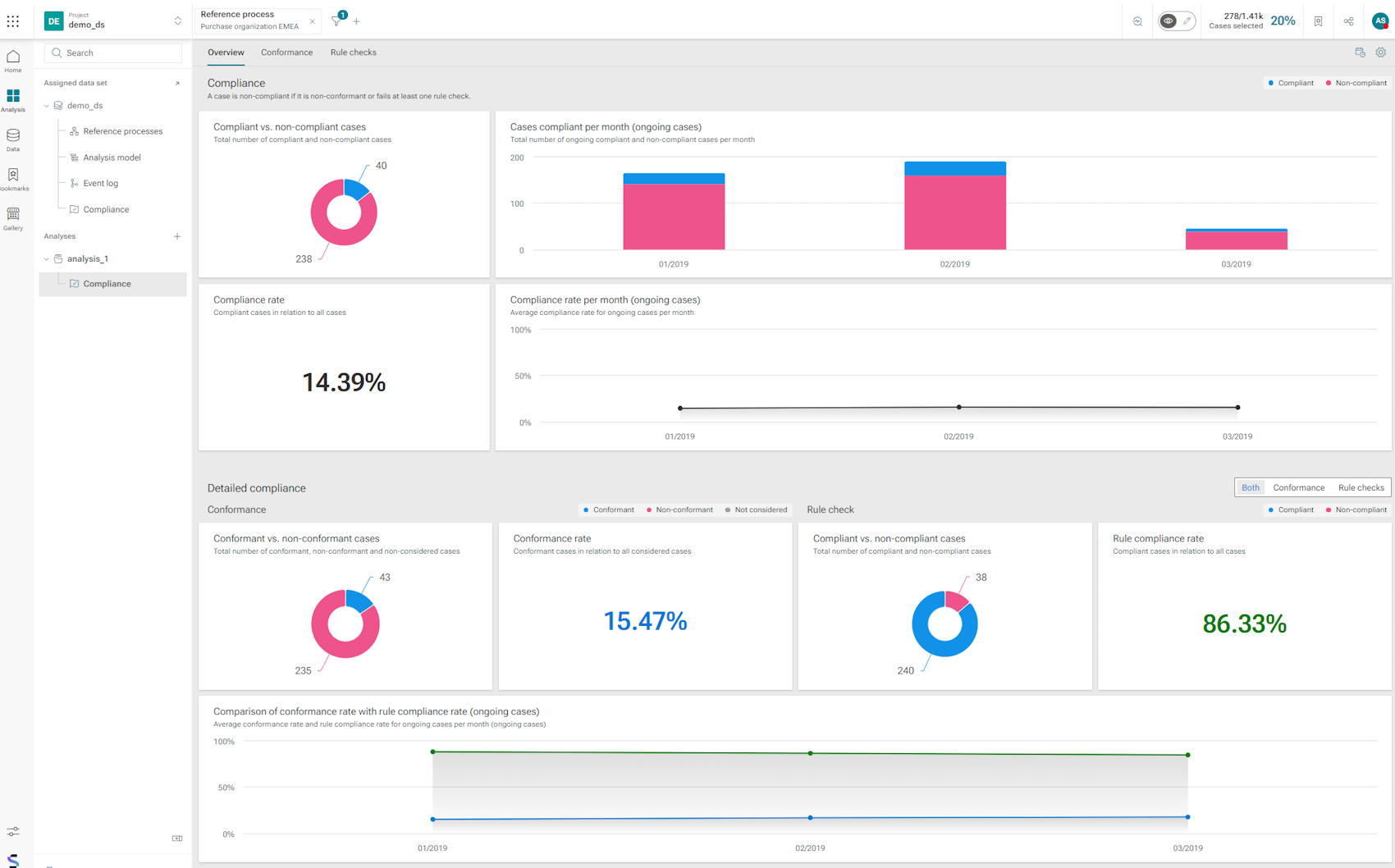1395x868 pixels.
Task: Go to Home in the sidebar
Action: click(x=13, y=62)
